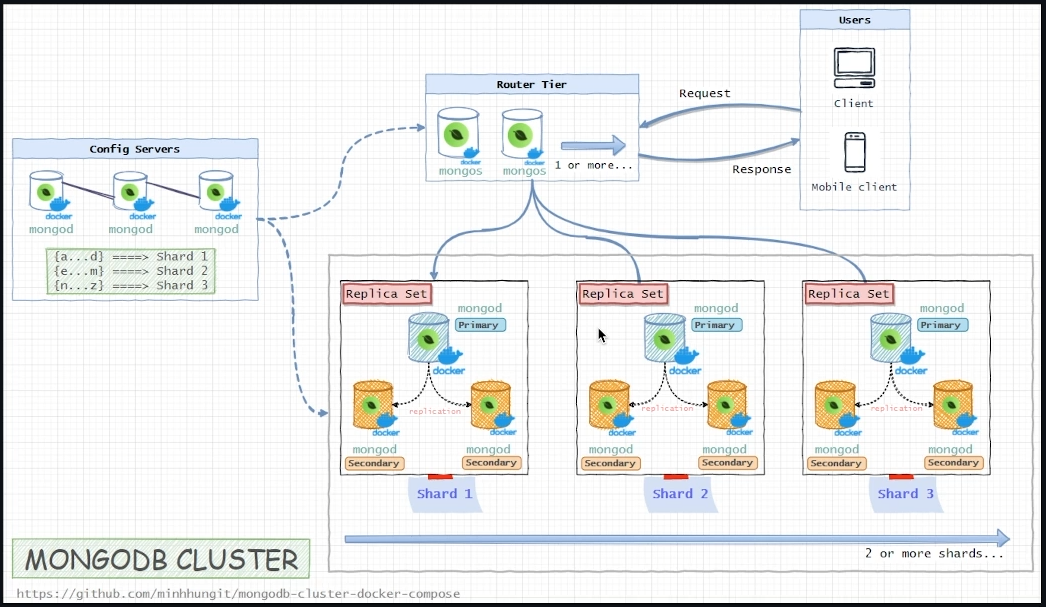
Task: Open the github.com/minhhungit mongodb-cluster link
Action: [x=238, y=593]
